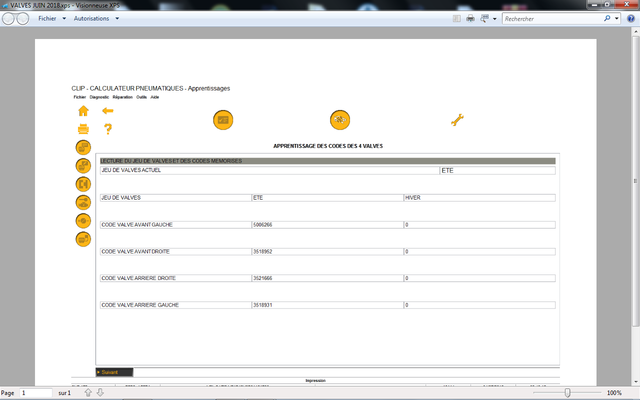Open the Fichier dropdown in XPS viewer
Viewport: 640px width, 400px height.
tap(52, 19)
